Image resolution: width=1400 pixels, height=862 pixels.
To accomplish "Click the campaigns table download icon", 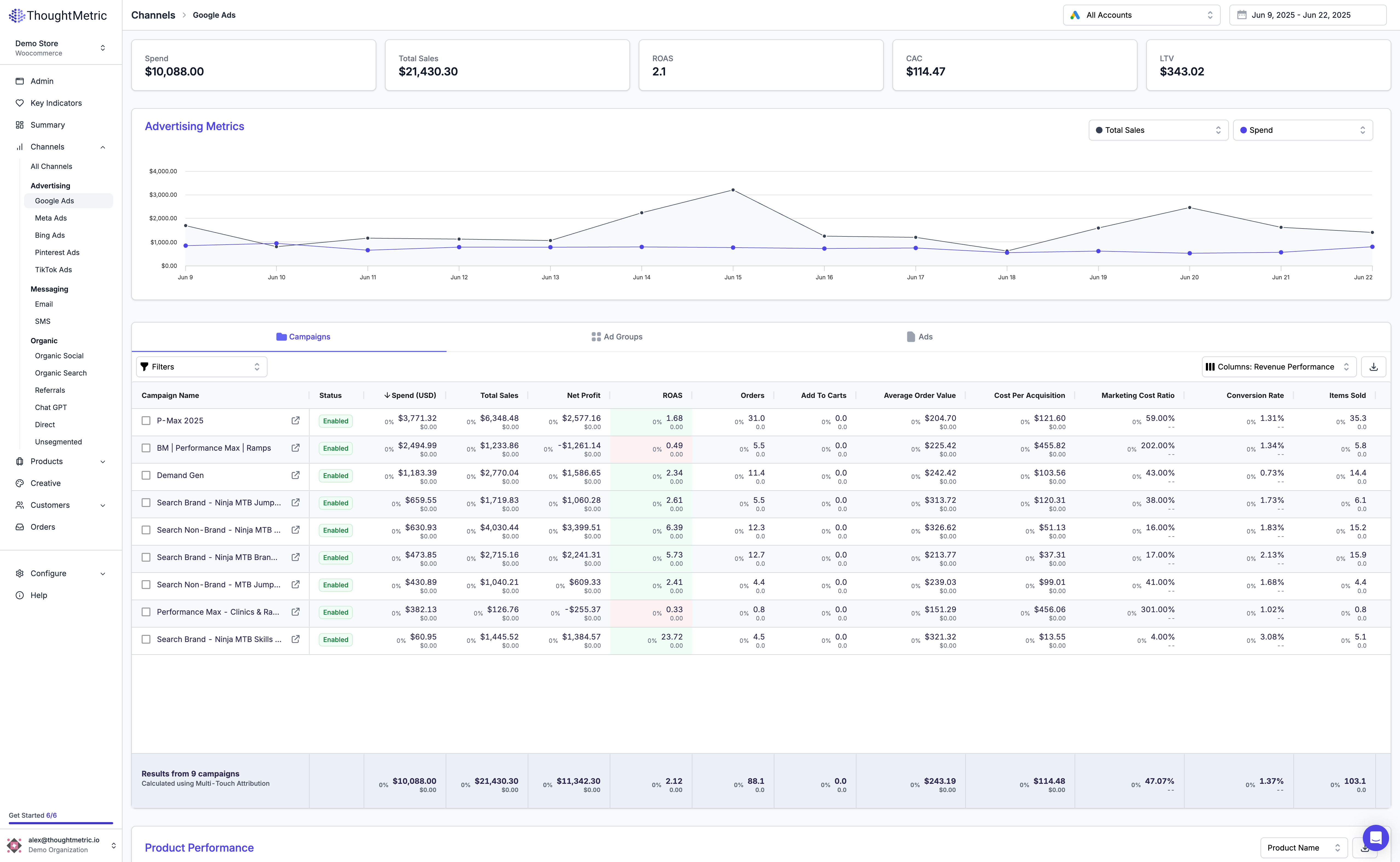I will pyautogui.click(x=1373, y=367).
